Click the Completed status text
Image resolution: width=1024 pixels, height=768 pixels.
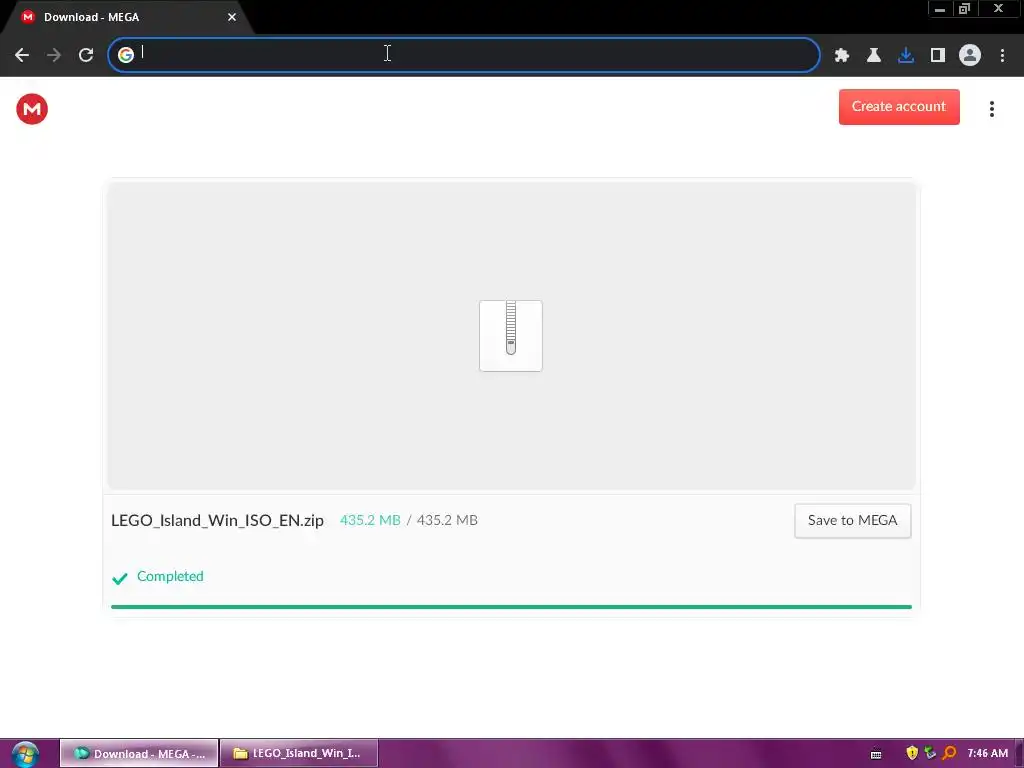pyautogui.click(x=170, y=576)
